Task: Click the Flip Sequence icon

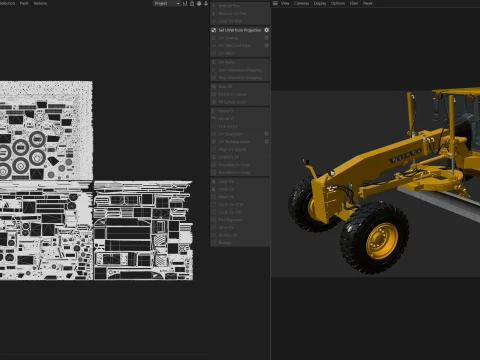Action: (x=214, y=220)
